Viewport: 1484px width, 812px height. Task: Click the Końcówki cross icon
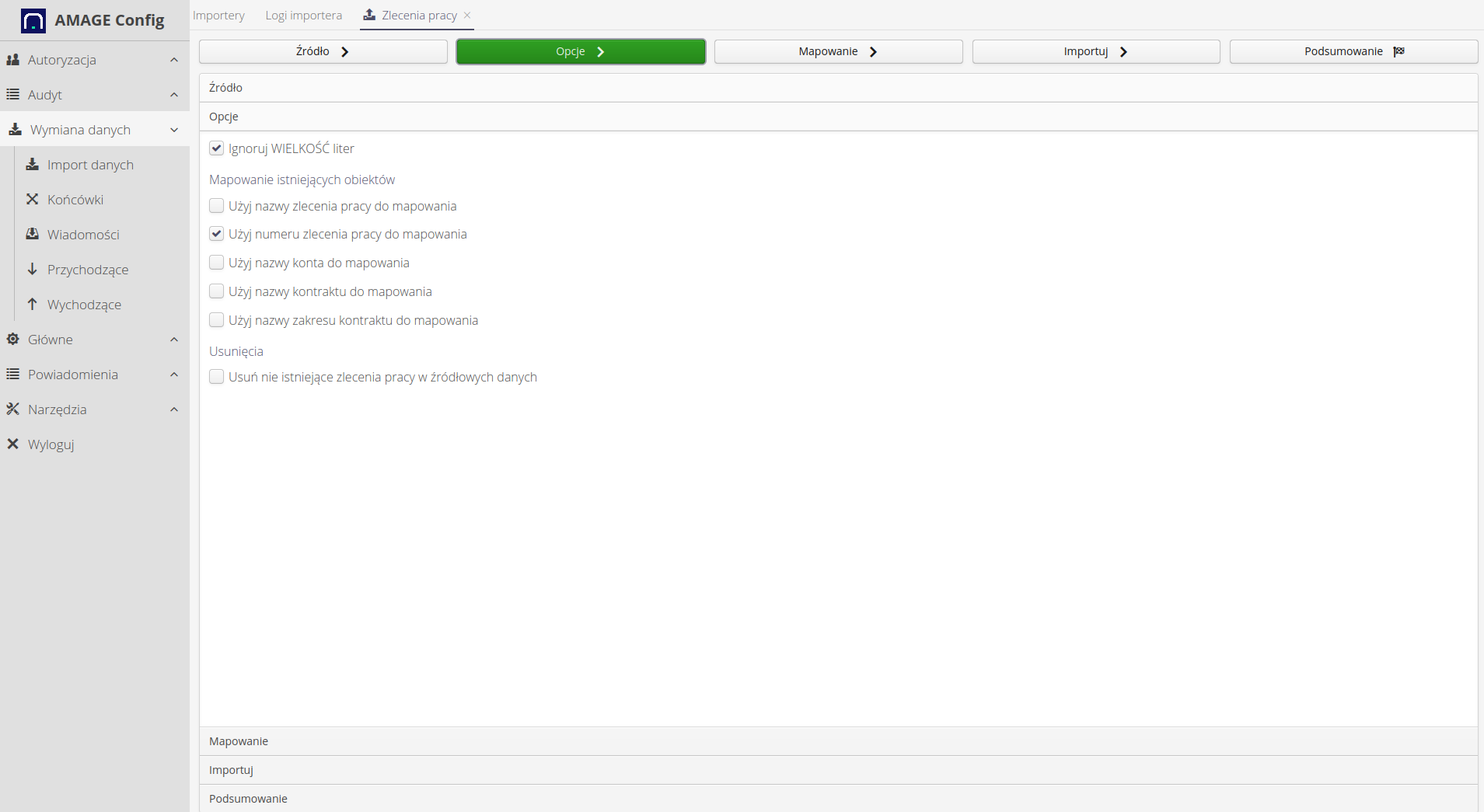point(33,200)
